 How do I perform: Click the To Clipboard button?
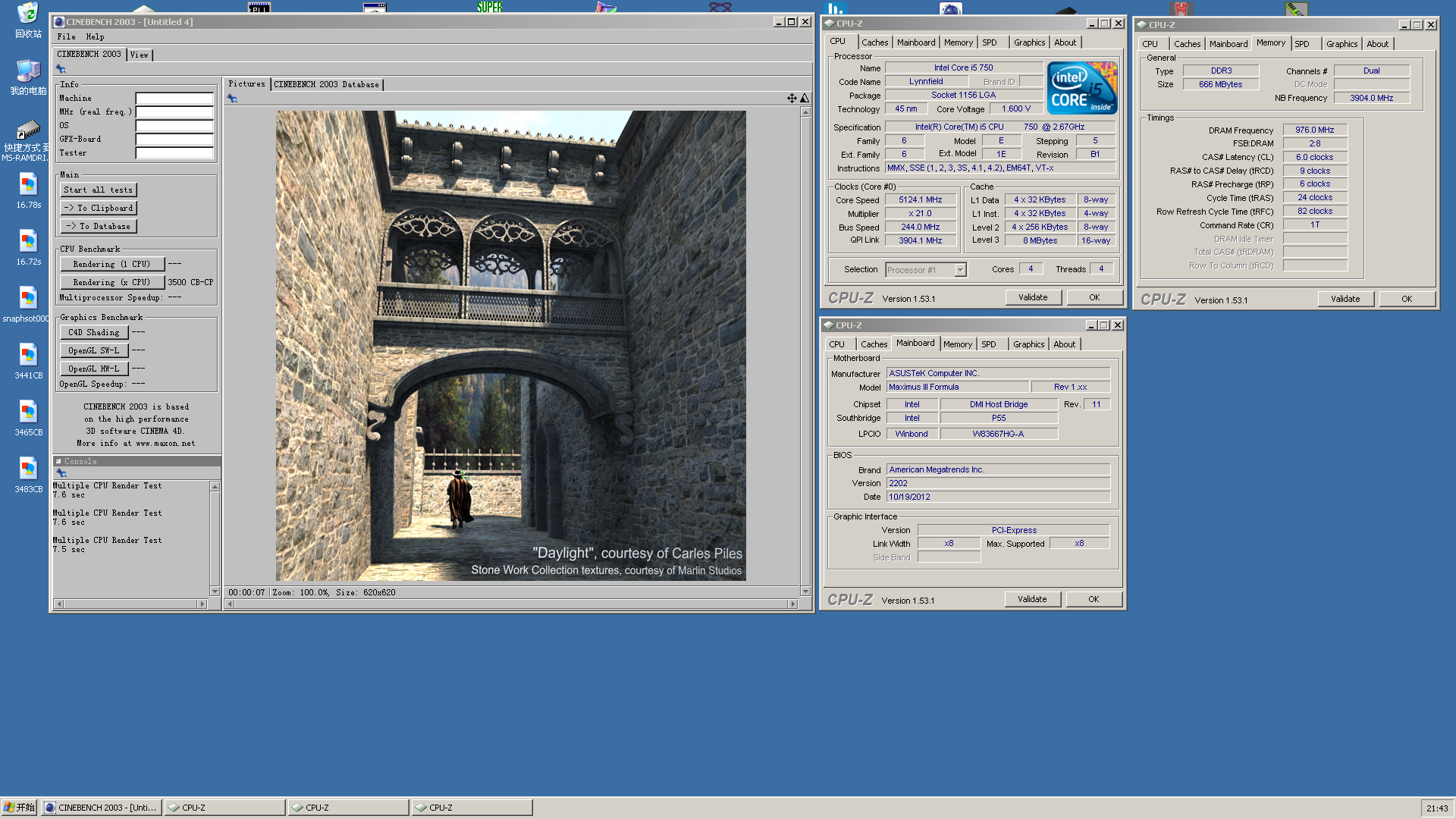coord(98,208)
